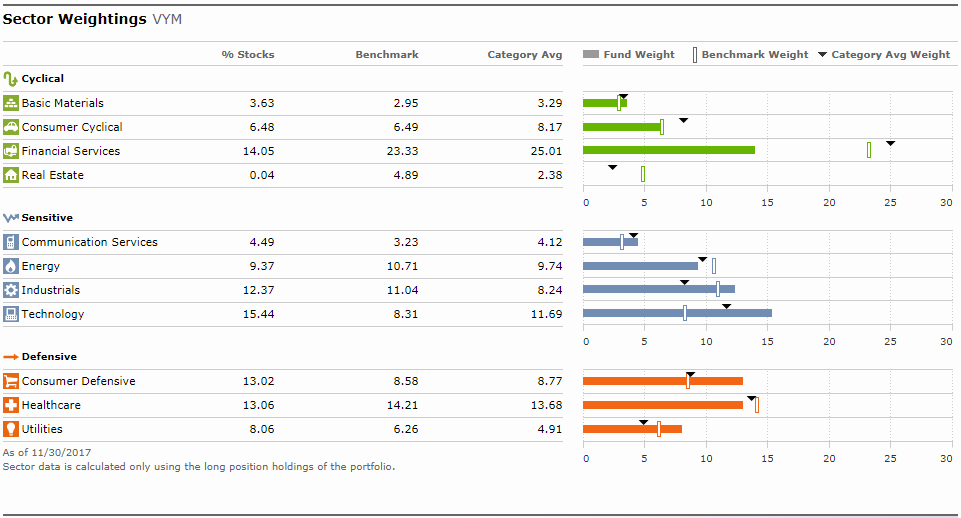This screenshot has height=518, width=961.
Task: Click the Healthcare orange fund weight bar
Action: pos(663,405)
